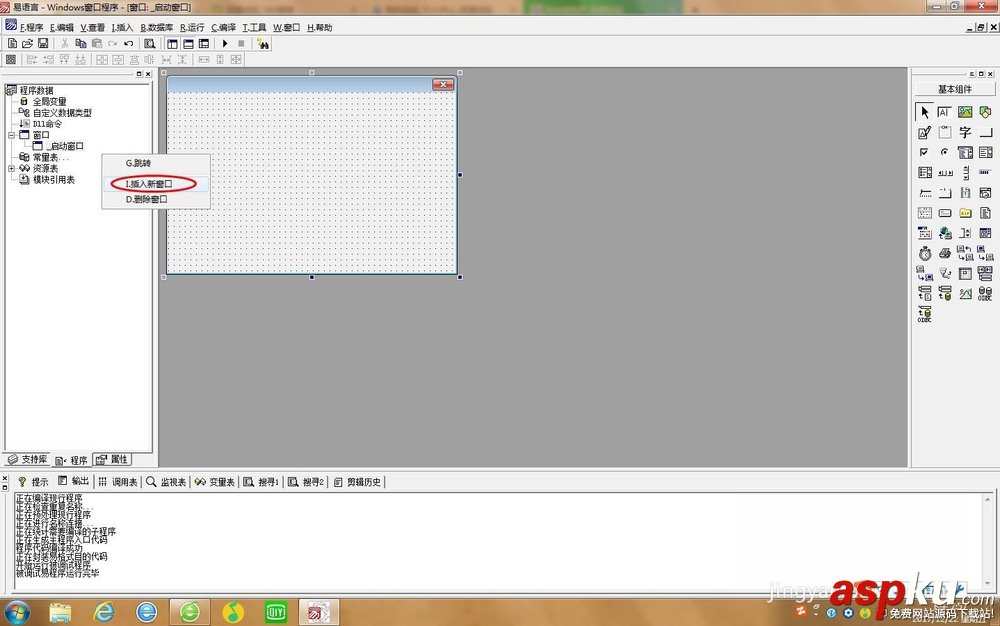The width and height of the screenshot is (1000, 626).
Task: Click the 基本组件 panel header button
Action: pyautogui.click(x=955, y=89)
